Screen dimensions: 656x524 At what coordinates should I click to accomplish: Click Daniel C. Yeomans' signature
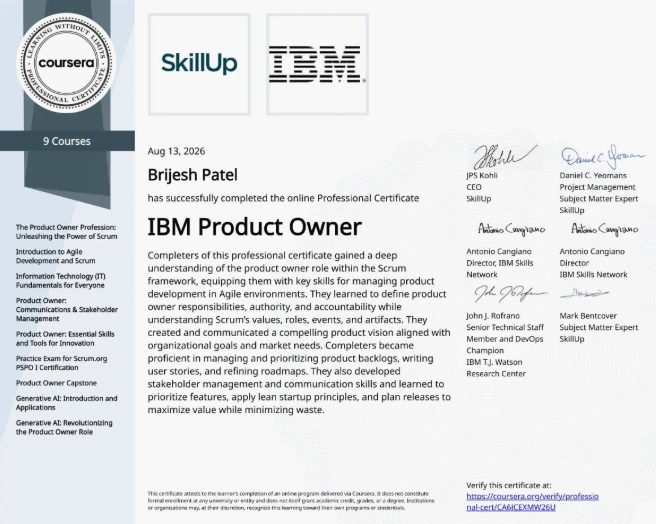602,157
